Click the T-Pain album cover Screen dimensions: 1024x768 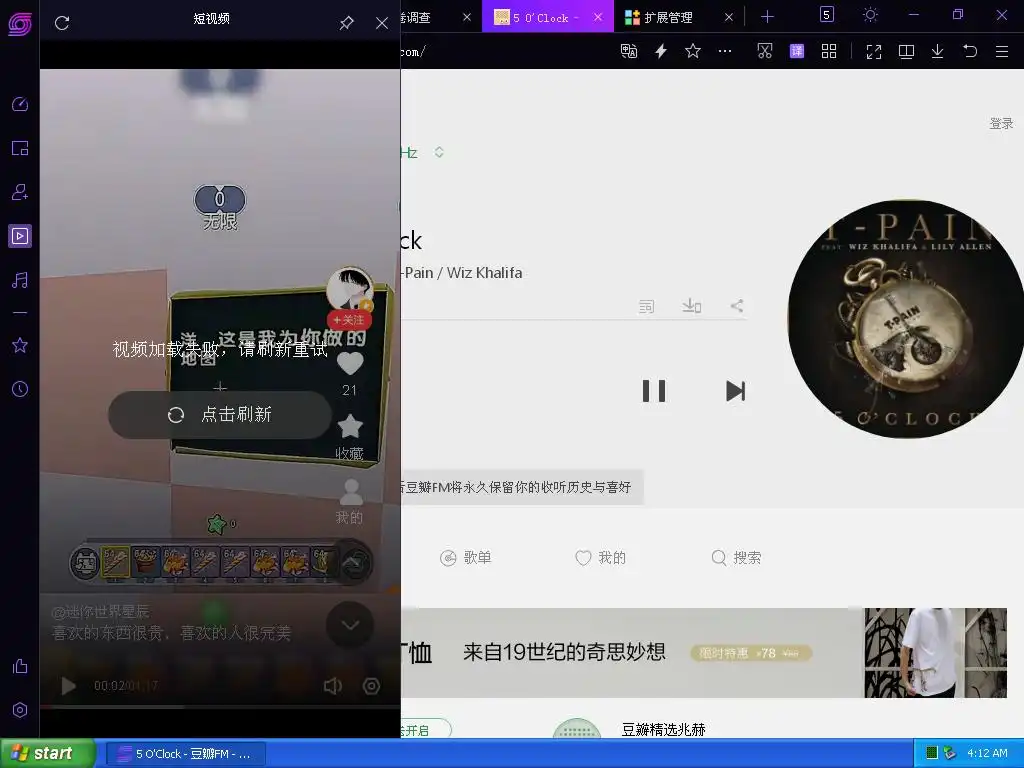(905, 319)
